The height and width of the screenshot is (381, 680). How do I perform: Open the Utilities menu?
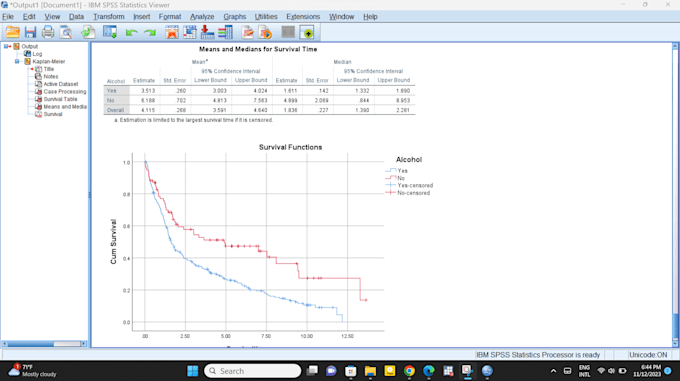click(x=266, y=16)
